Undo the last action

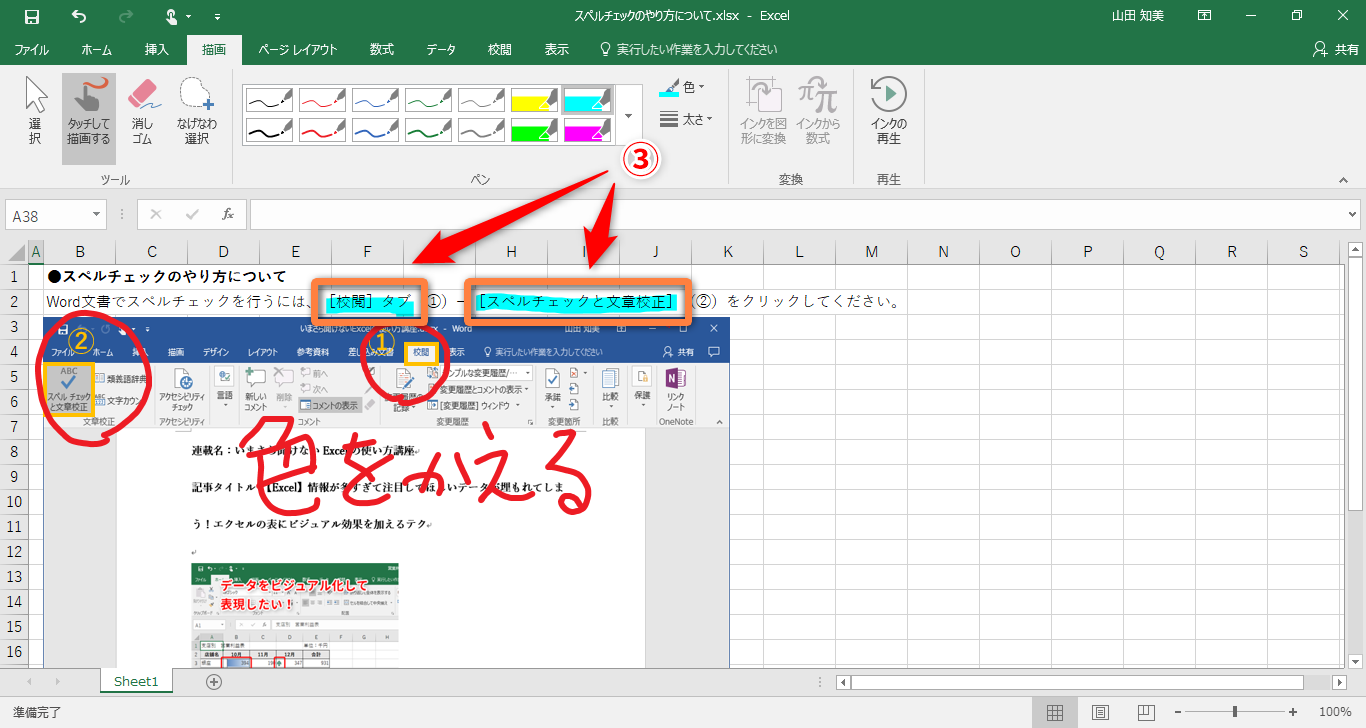[x=80, y=16]
